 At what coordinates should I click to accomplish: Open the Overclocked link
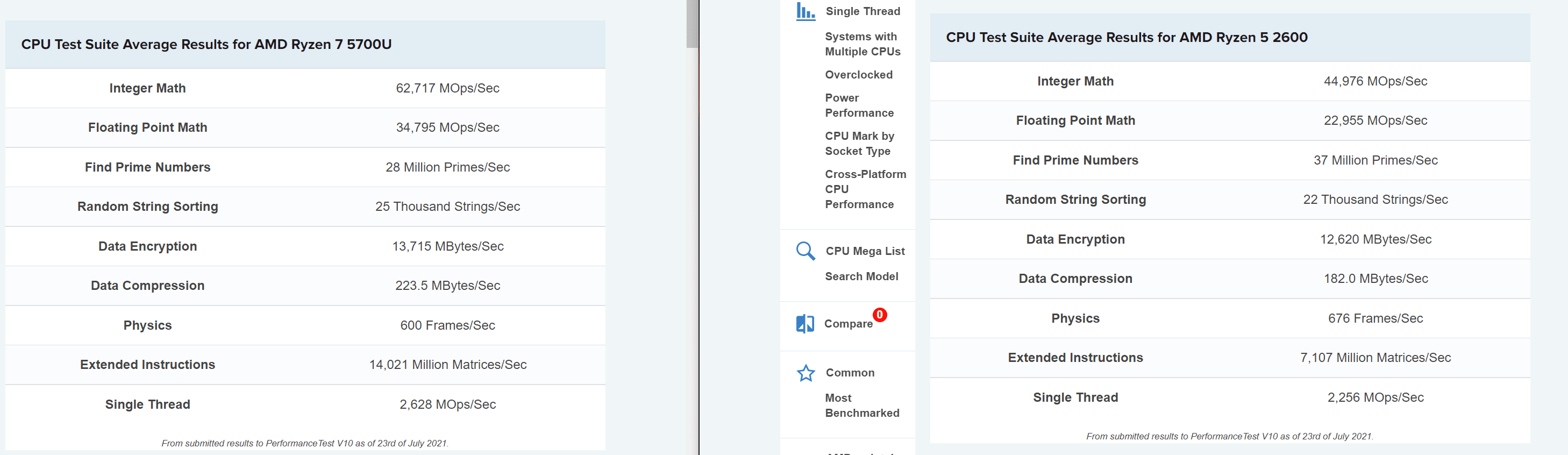(858, 75)
